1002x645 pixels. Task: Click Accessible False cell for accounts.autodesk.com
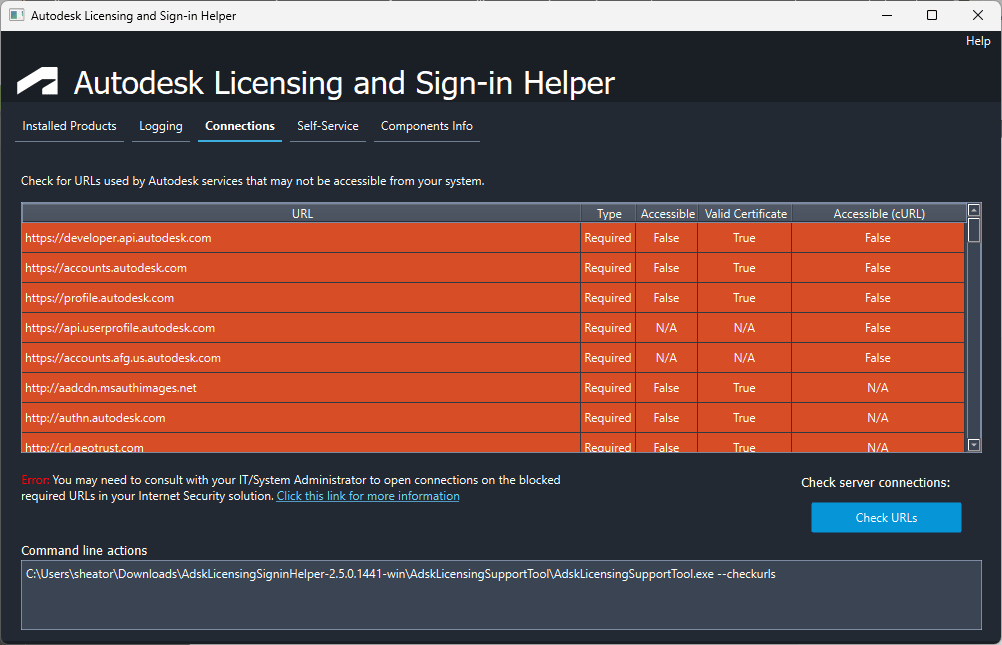(x=667, y=268)
